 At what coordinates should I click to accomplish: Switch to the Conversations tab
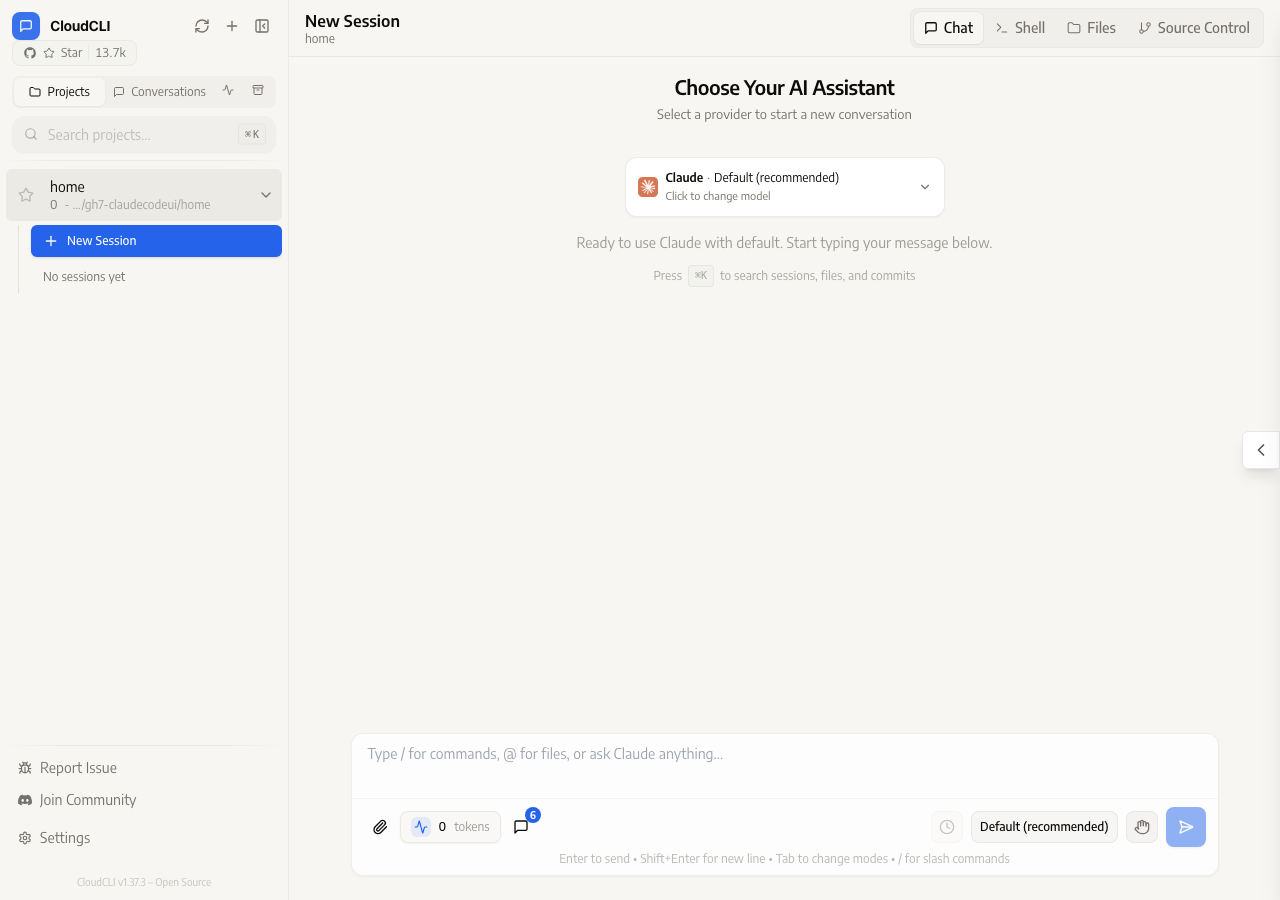pyautogui.click(x=159, y=91)
